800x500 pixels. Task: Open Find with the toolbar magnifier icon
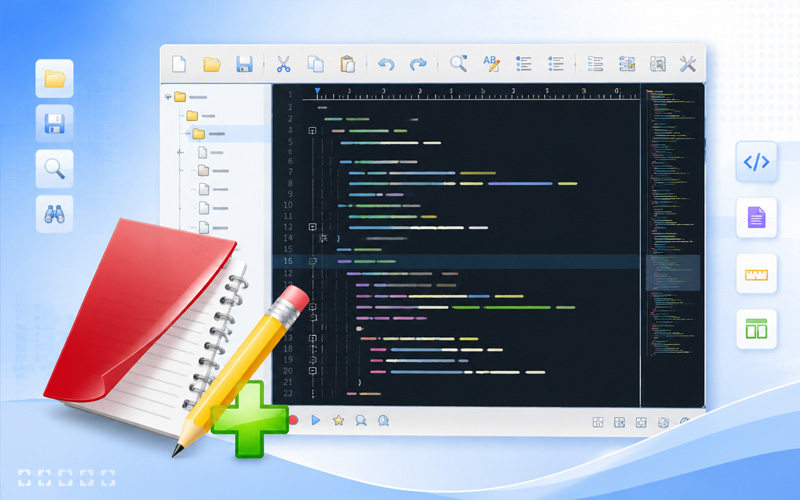[x=459, y=64]
